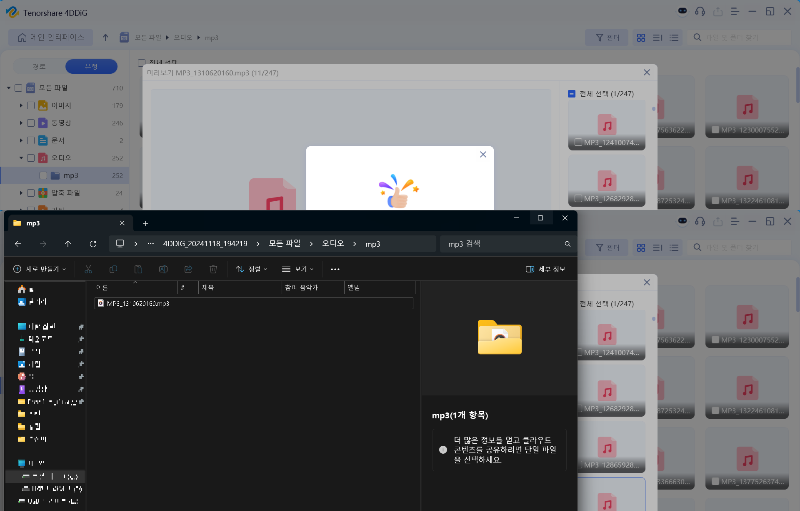Image resolution: width=800 pixels, height=511 pixels.
Task: Open the filter button in top 4DDiG window
Action: click(607, 38)
